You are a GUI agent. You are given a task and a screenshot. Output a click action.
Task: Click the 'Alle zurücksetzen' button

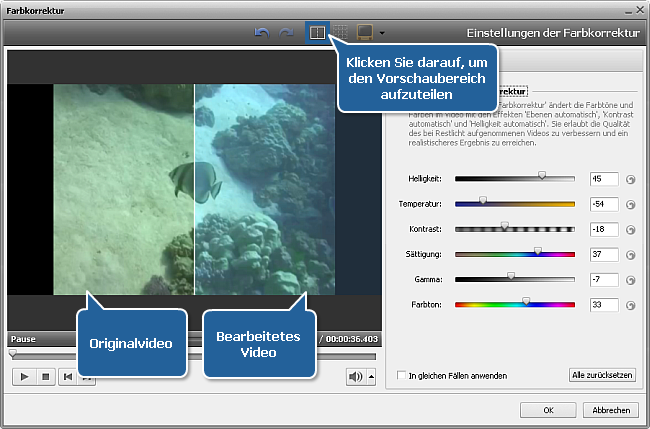(x=601, y=375)
